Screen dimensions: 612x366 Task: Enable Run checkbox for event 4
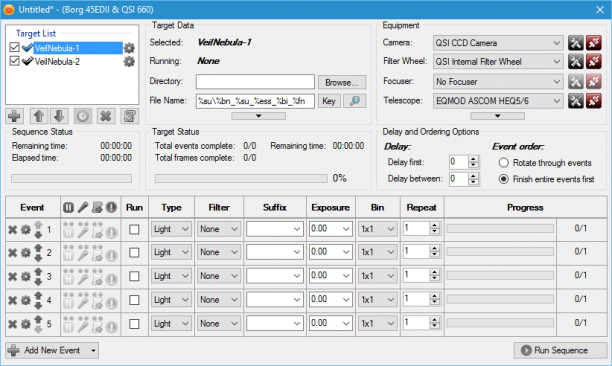pyautogui.click(x=134, y=300)
